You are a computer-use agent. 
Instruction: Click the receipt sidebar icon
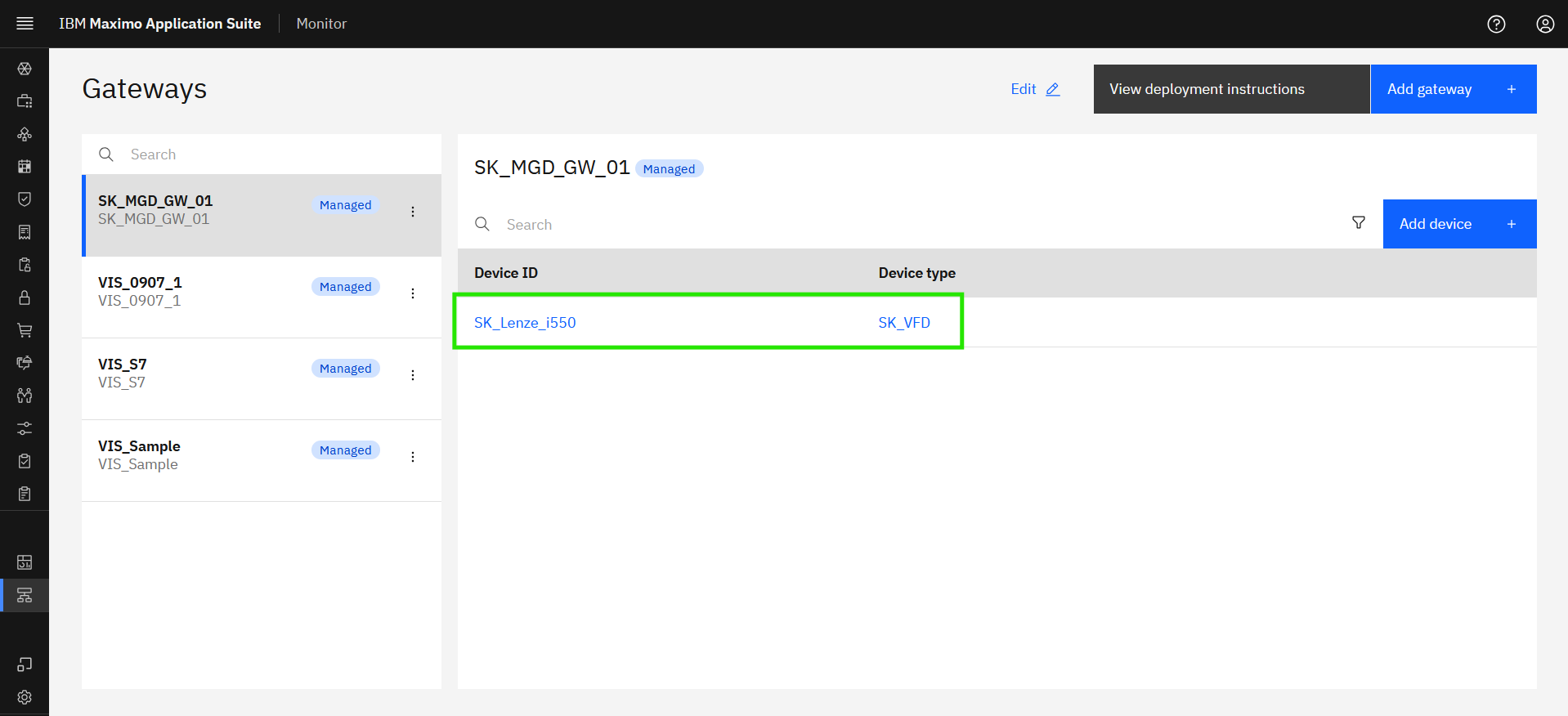click(25, 232)
